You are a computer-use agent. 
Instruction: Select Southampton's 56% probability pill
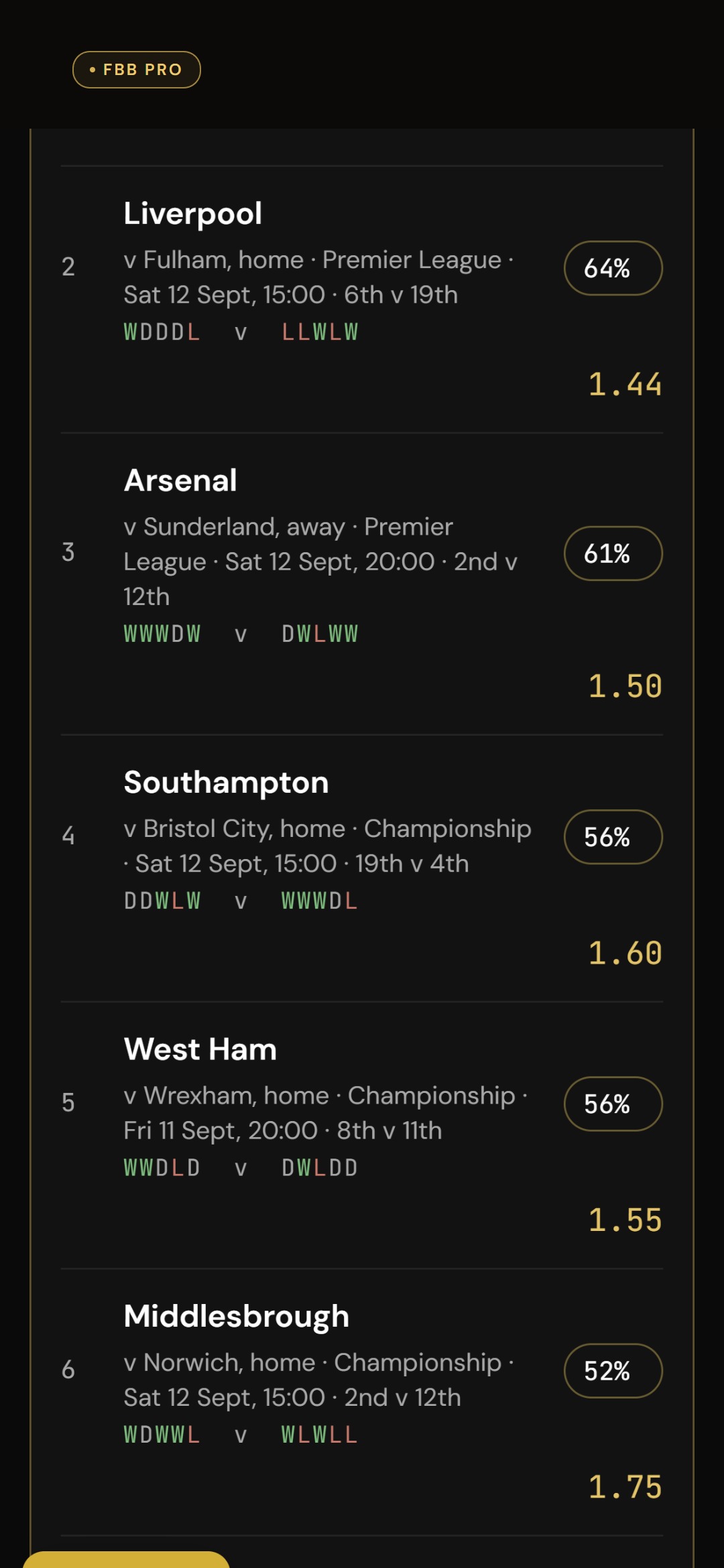click(x=613, y=837)
